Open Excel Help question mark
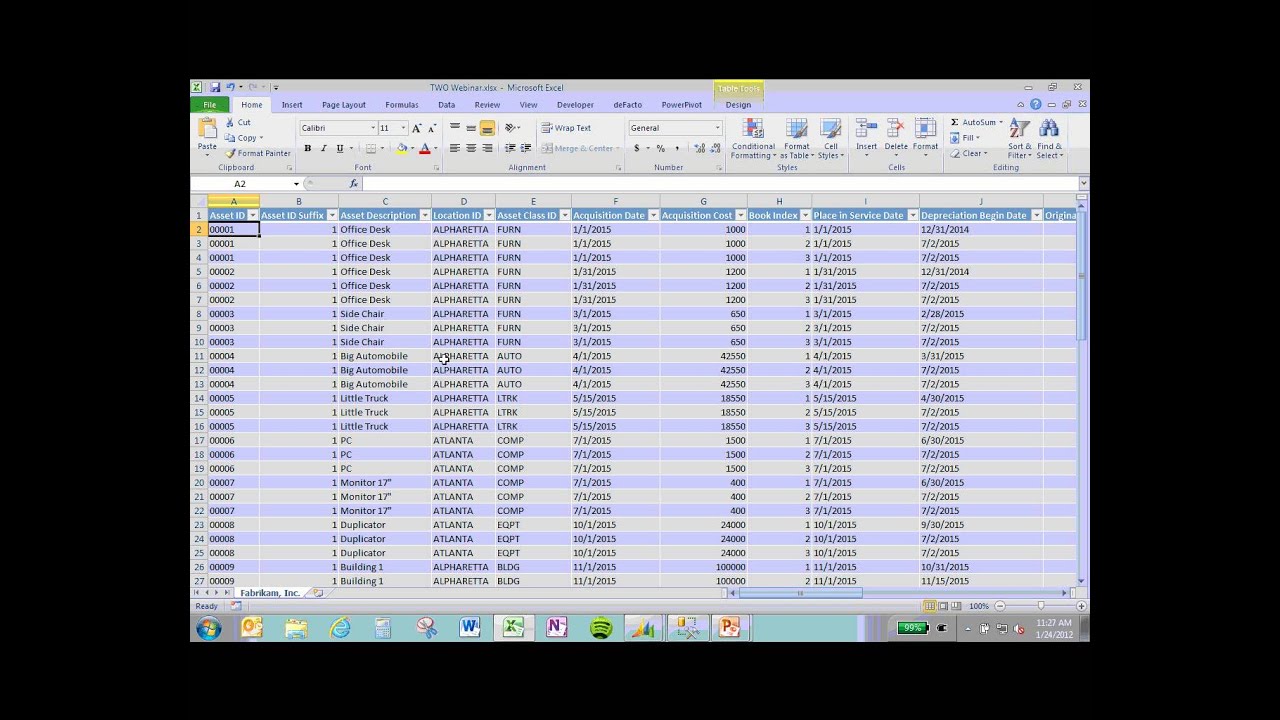Screen dimensions: 1280x720 (1035, 104)
